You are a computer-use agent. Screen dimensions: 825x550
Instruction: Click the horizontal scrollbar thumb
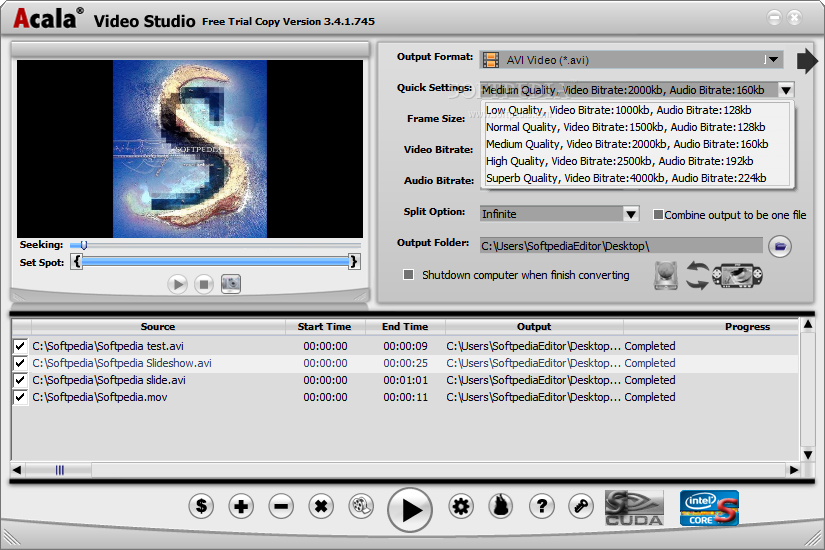(x=59, y=469)
